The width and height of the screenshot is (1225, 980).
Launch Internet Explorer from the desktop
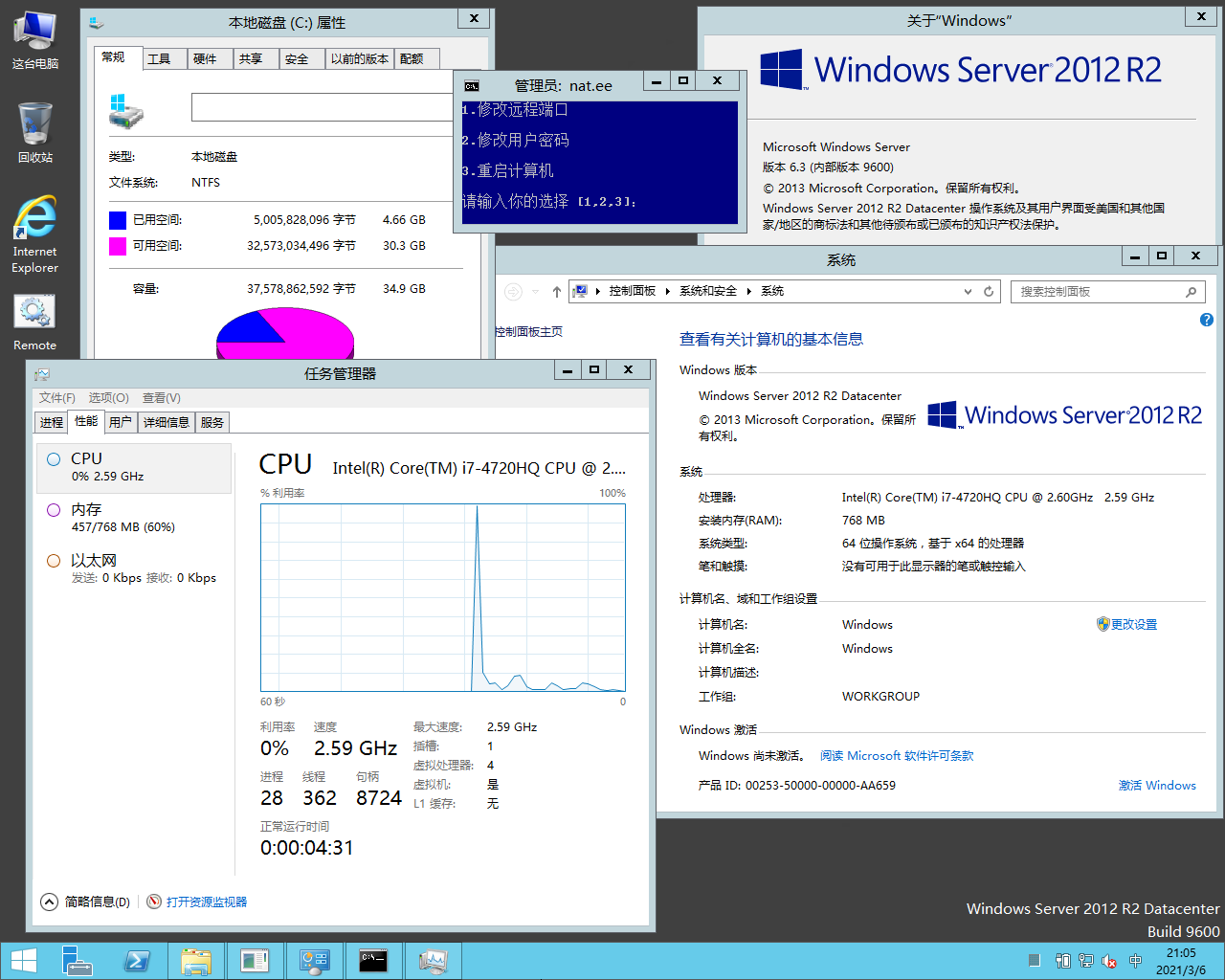point(35,234)
